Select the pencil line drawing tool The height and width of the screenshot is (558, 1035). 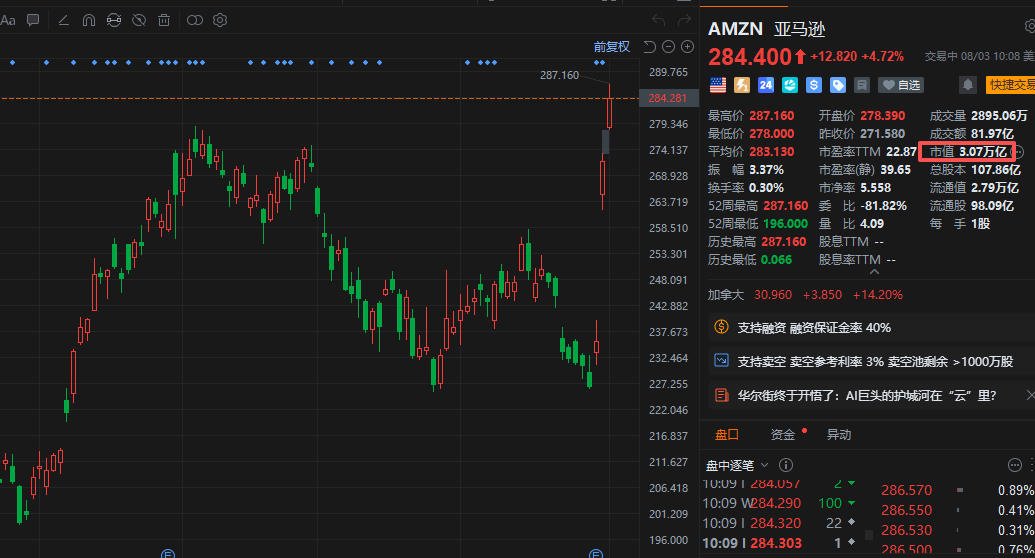tap(63, 20)
